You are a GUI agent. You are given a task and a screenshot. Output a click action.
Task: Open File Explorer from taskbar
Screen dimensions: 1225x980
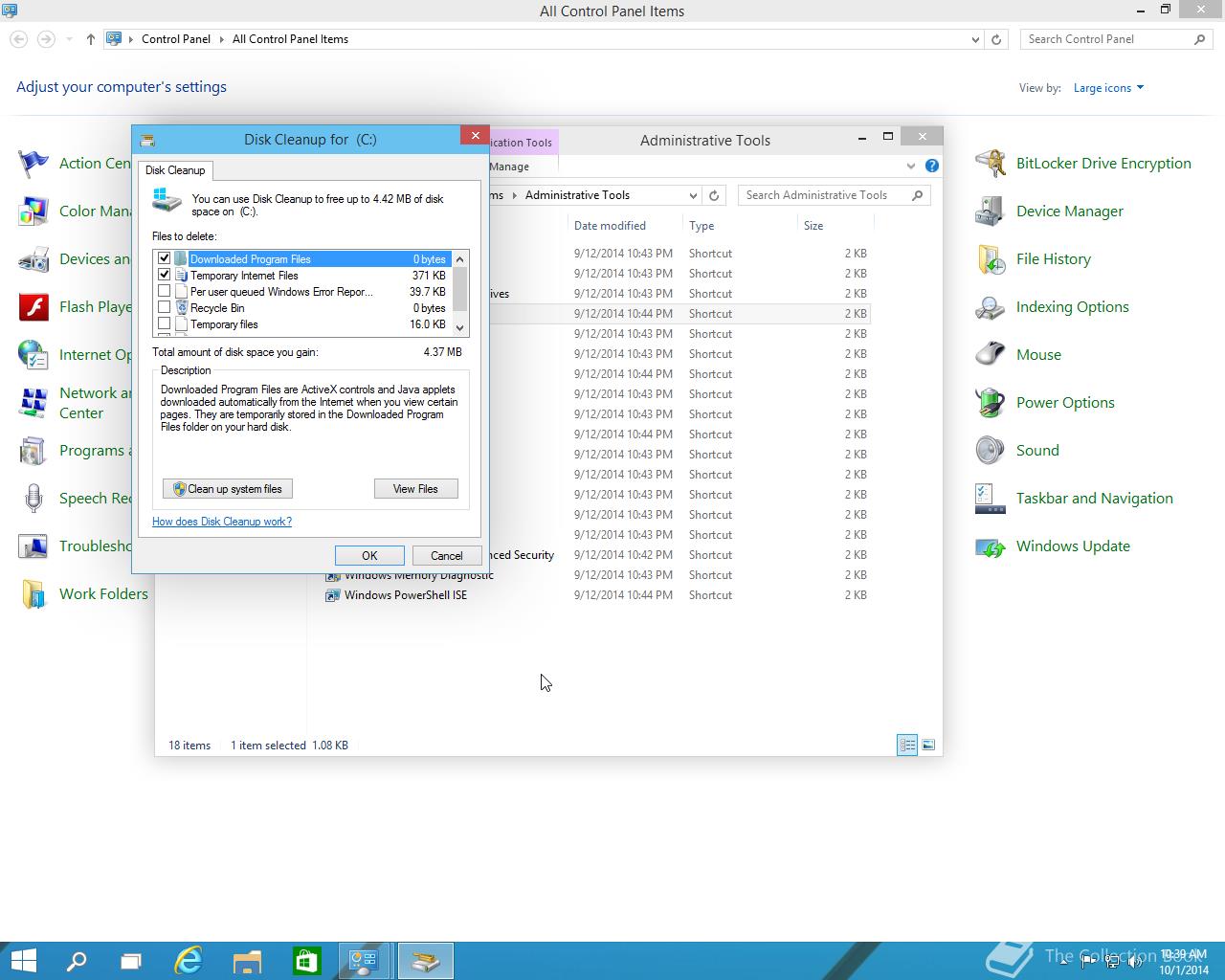pos(247,961)
